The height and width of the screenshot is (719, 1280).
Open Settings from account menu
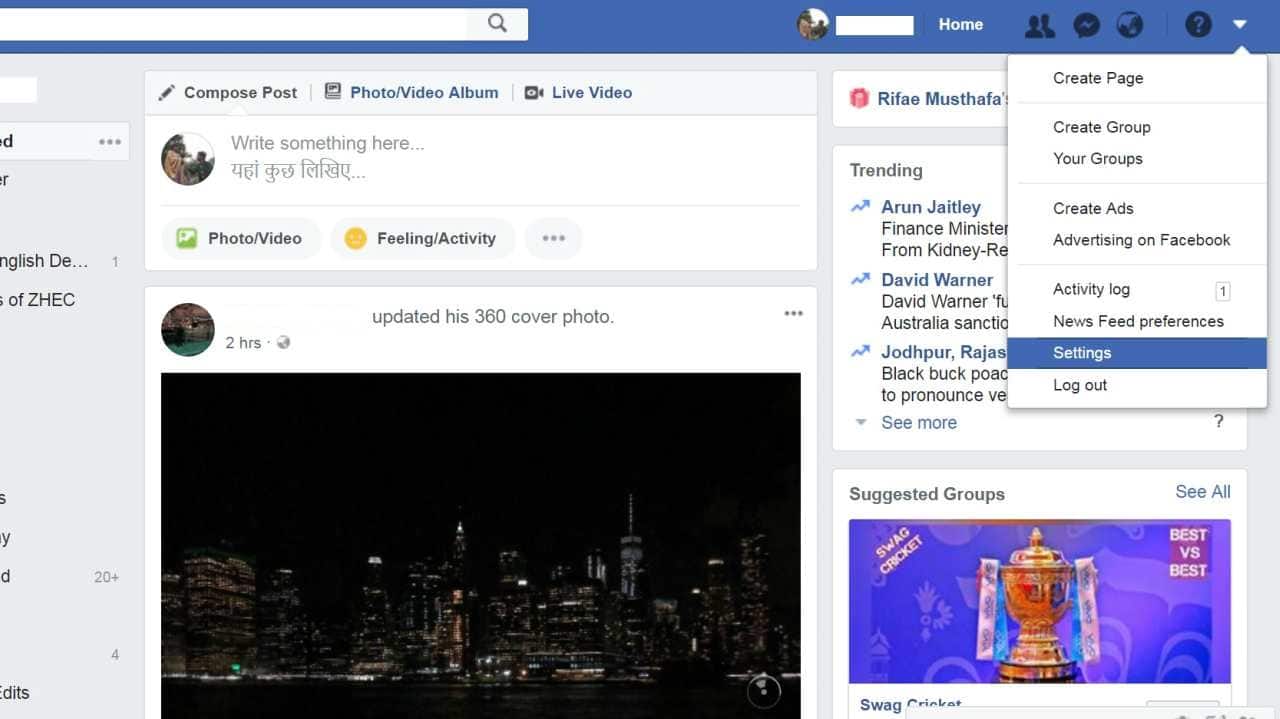1137,353
